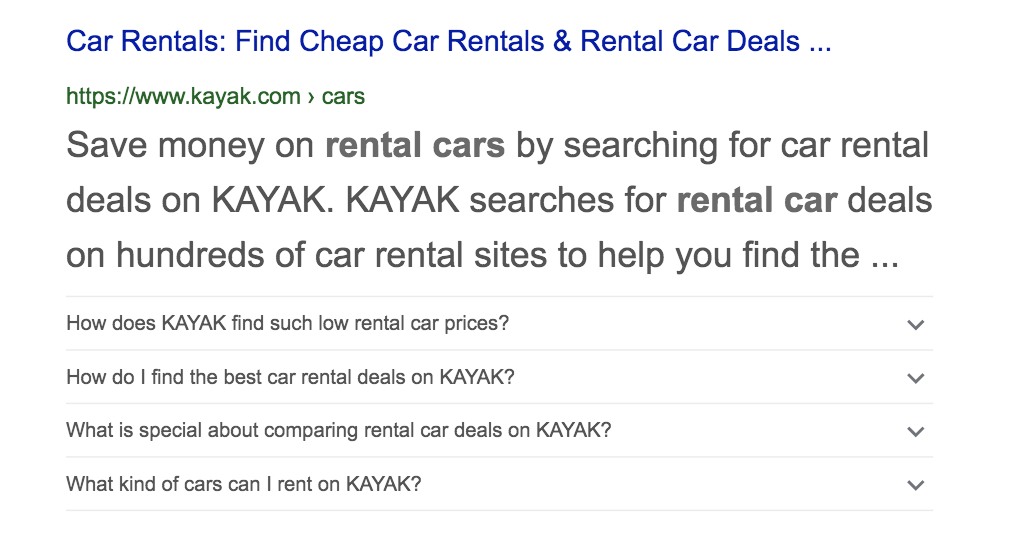Select 'How do I find the best car rental deals' question

click(290, 378)
